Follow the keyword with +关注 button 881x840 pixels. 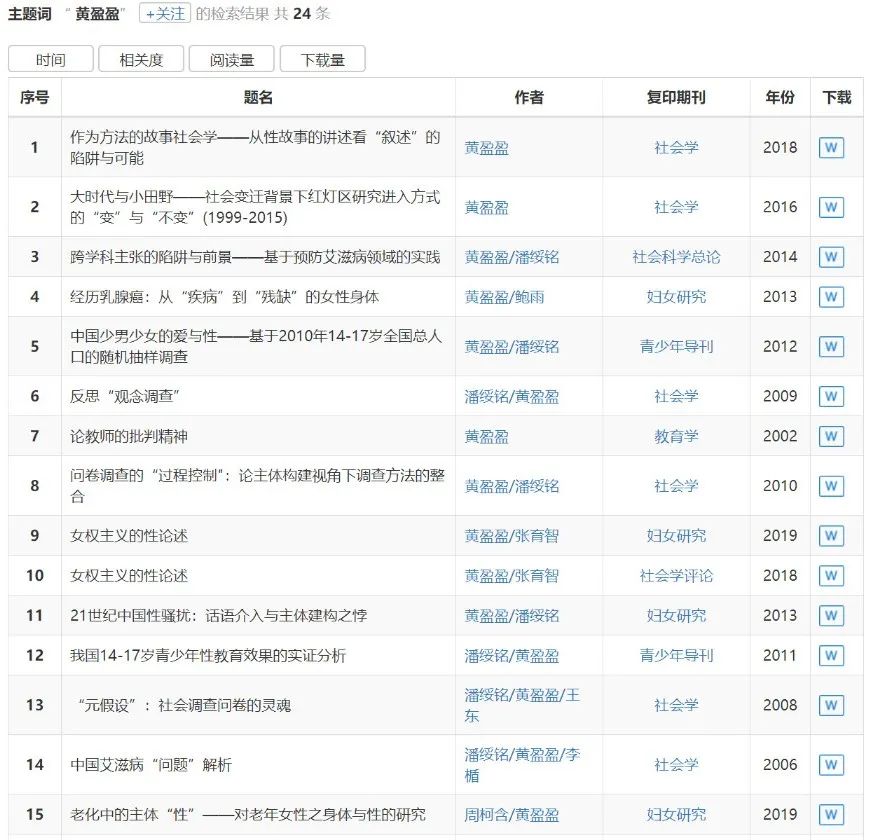(x=165, y=13)
